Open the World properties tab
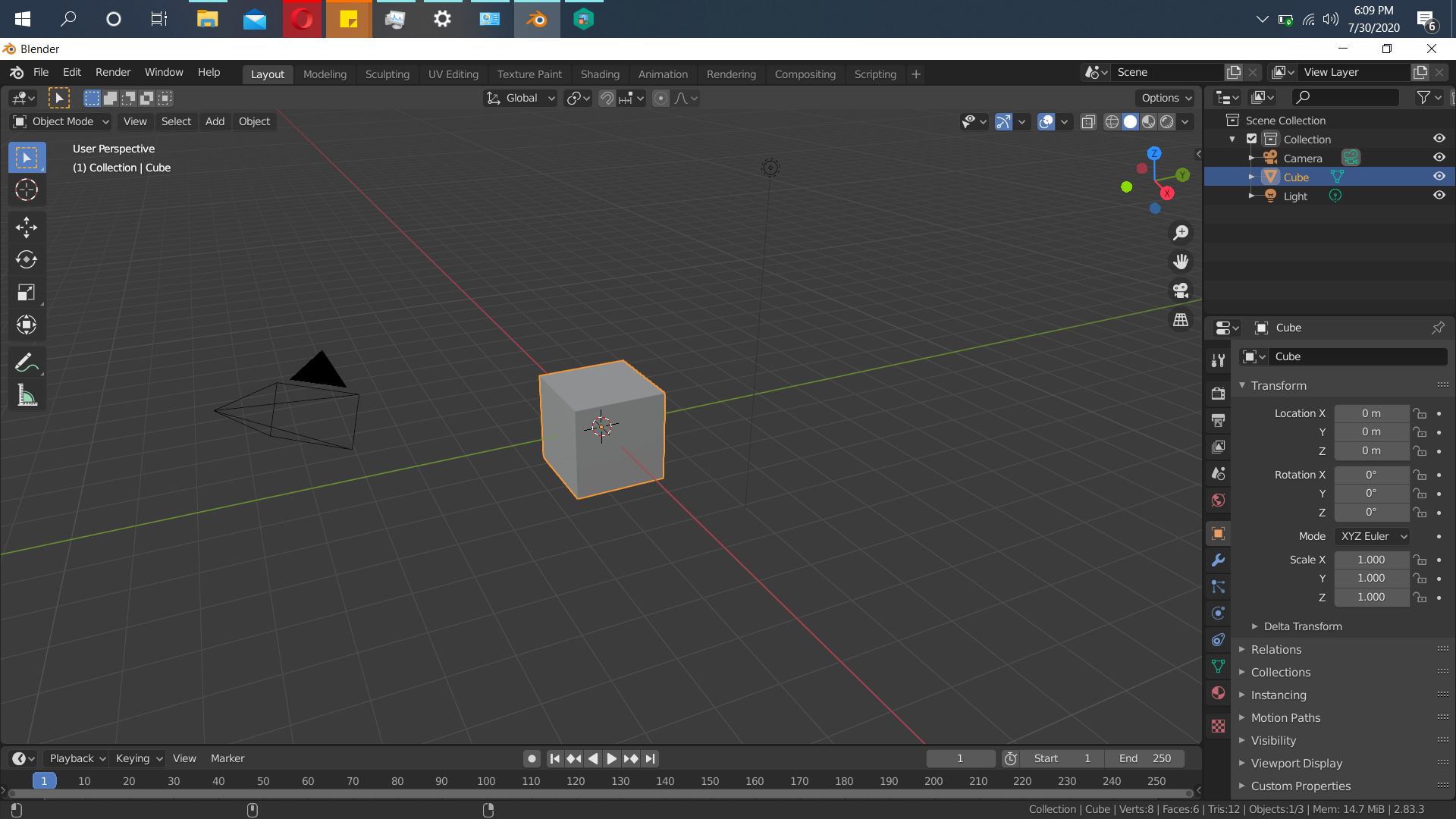1456x819 pixels. point(1218,500)
